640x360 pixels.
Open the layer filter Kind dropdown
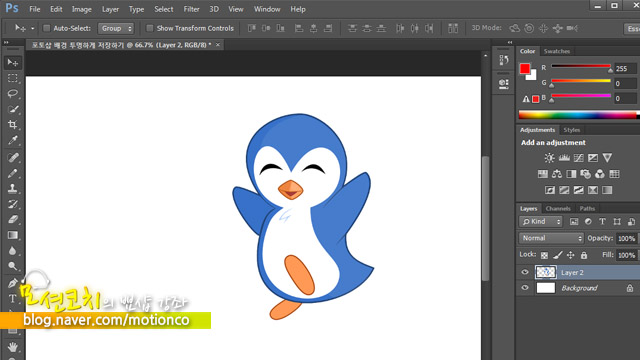(541, 222)
